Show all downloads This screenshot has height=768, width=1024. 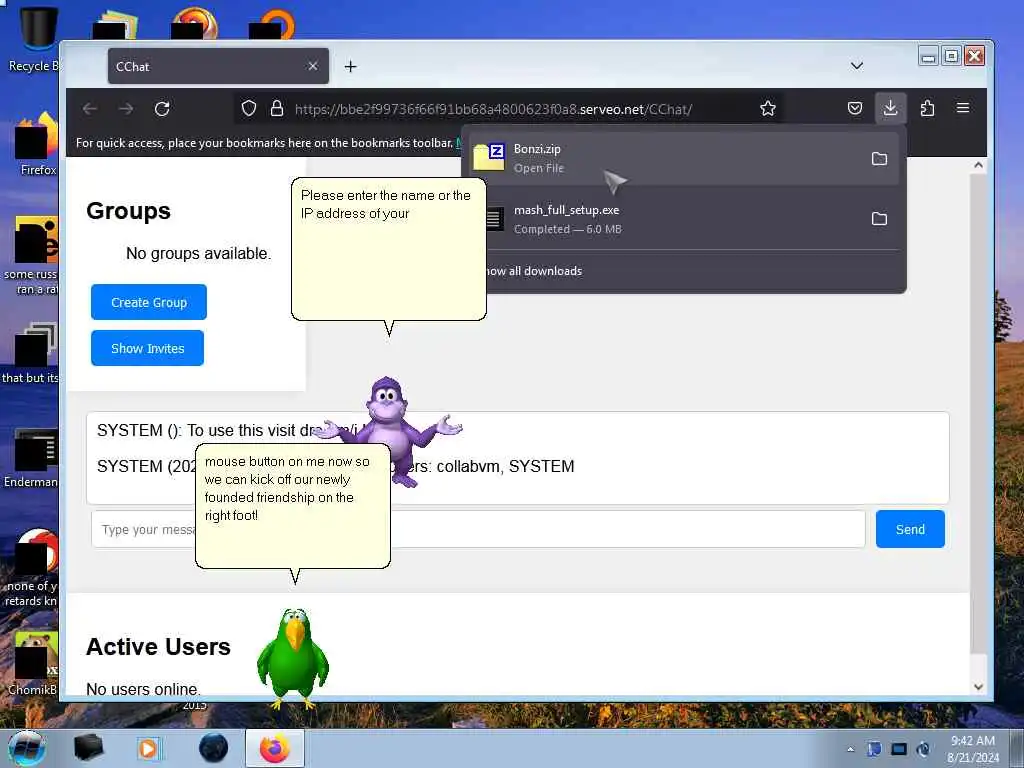534,271
